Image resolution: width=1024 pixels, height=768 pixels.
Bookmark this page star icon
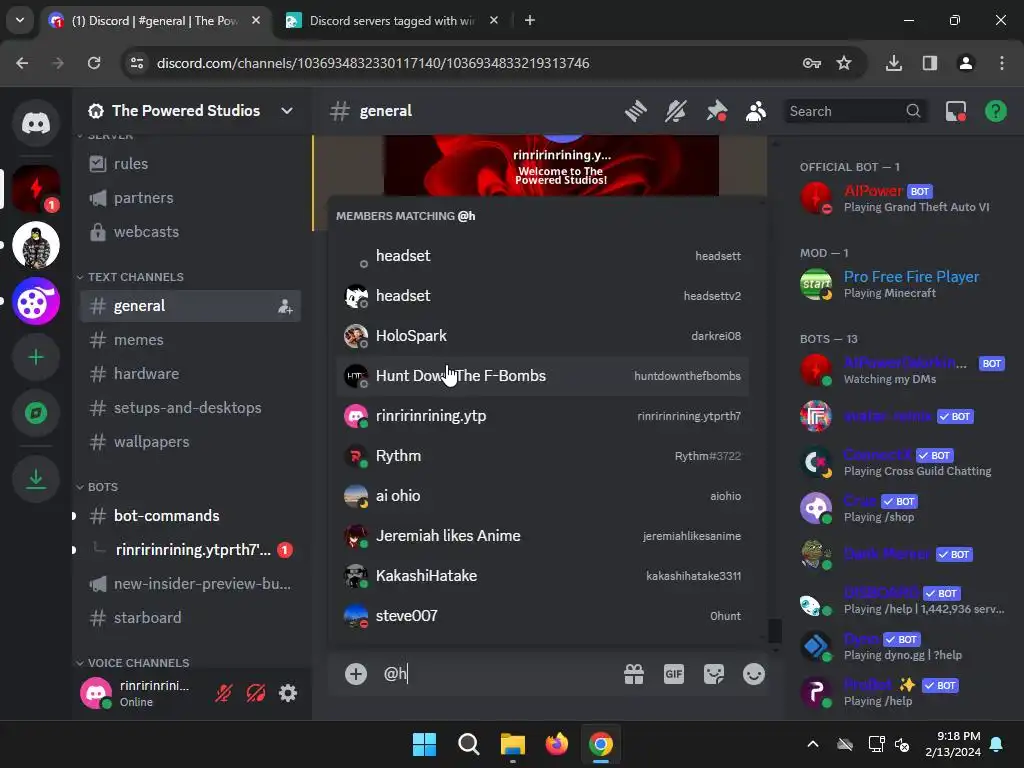click(x=844, y=63)
